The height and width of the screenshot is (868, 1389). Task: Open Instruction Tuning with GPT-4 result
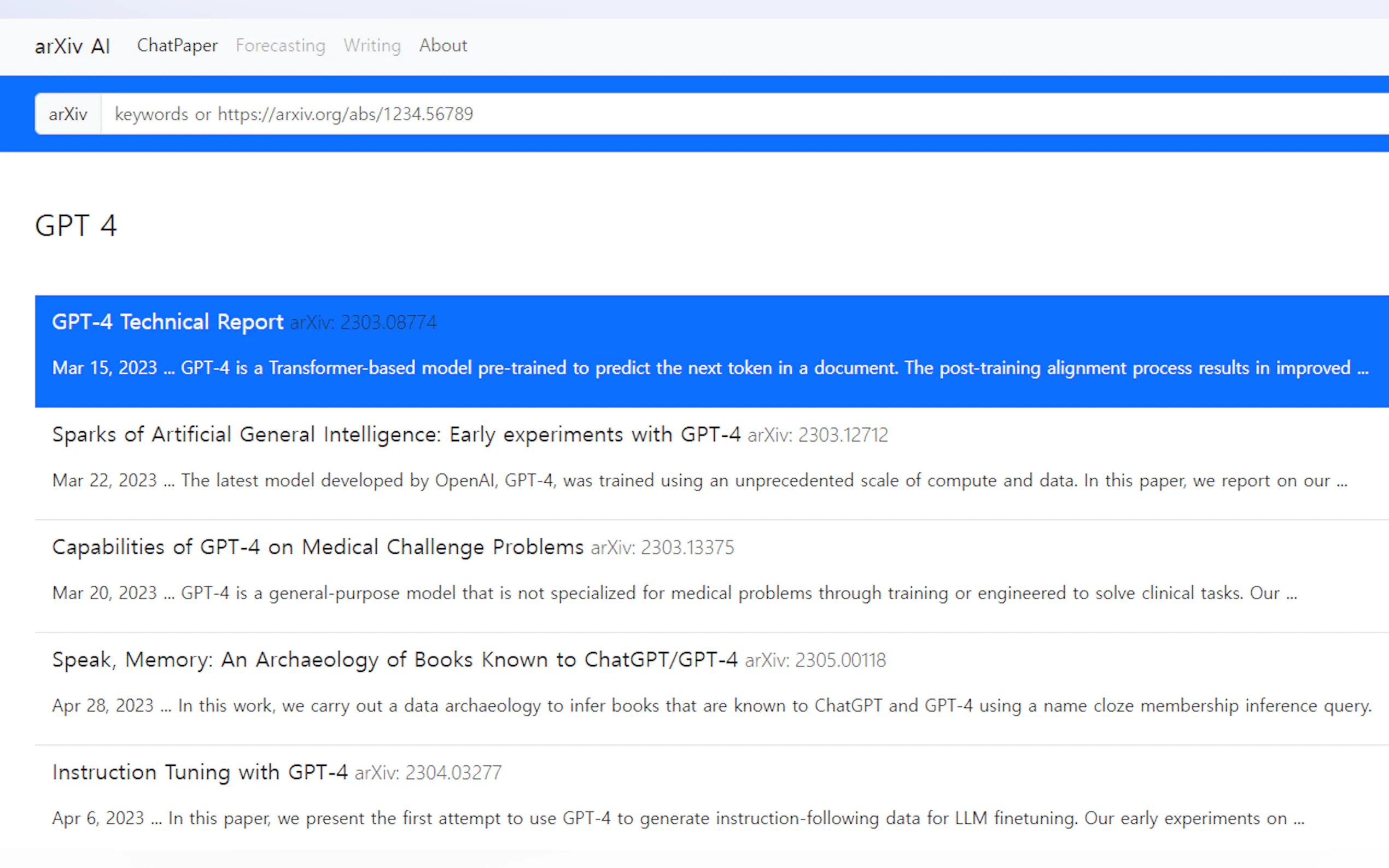point(200,772)
